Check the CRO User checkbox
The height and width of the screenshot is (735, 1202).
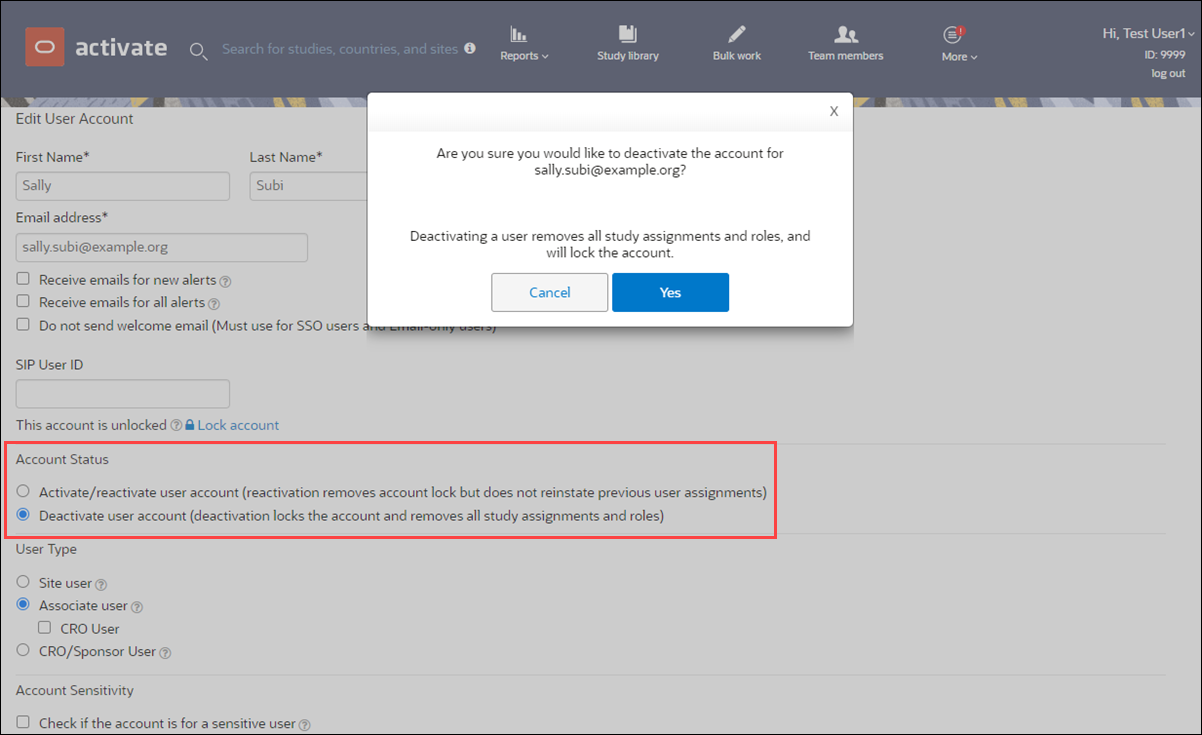44,628
